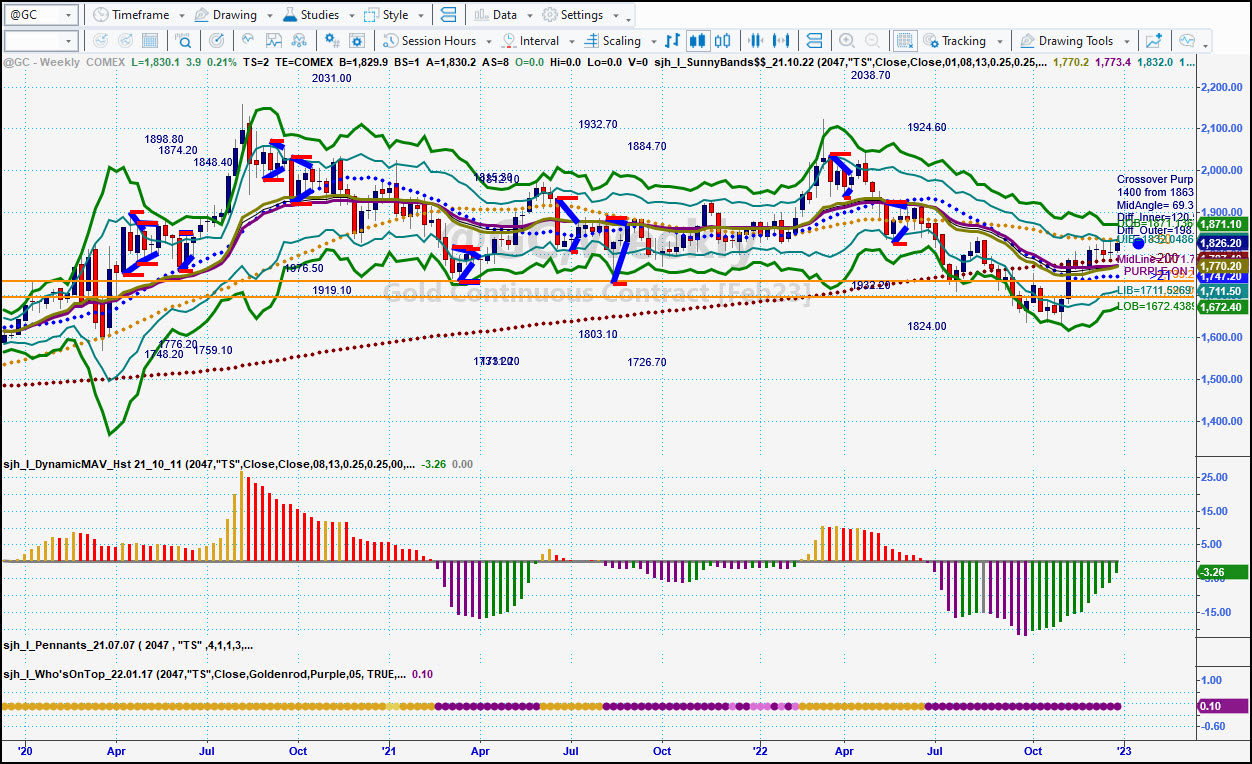Screen dimensions: 1252x764
Task: Switch to hollow candlestick chart type
Action: 722,41
